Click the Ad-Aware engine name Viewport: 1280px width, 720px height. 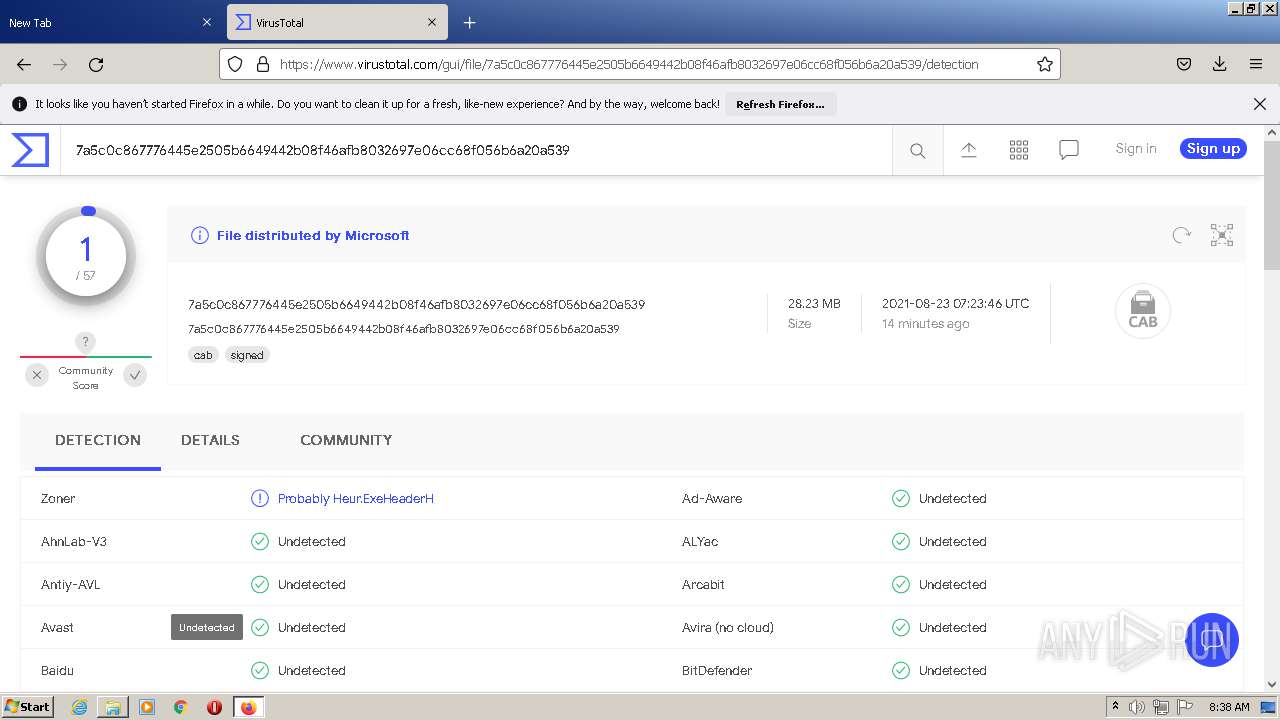click(x=712, y=498)
